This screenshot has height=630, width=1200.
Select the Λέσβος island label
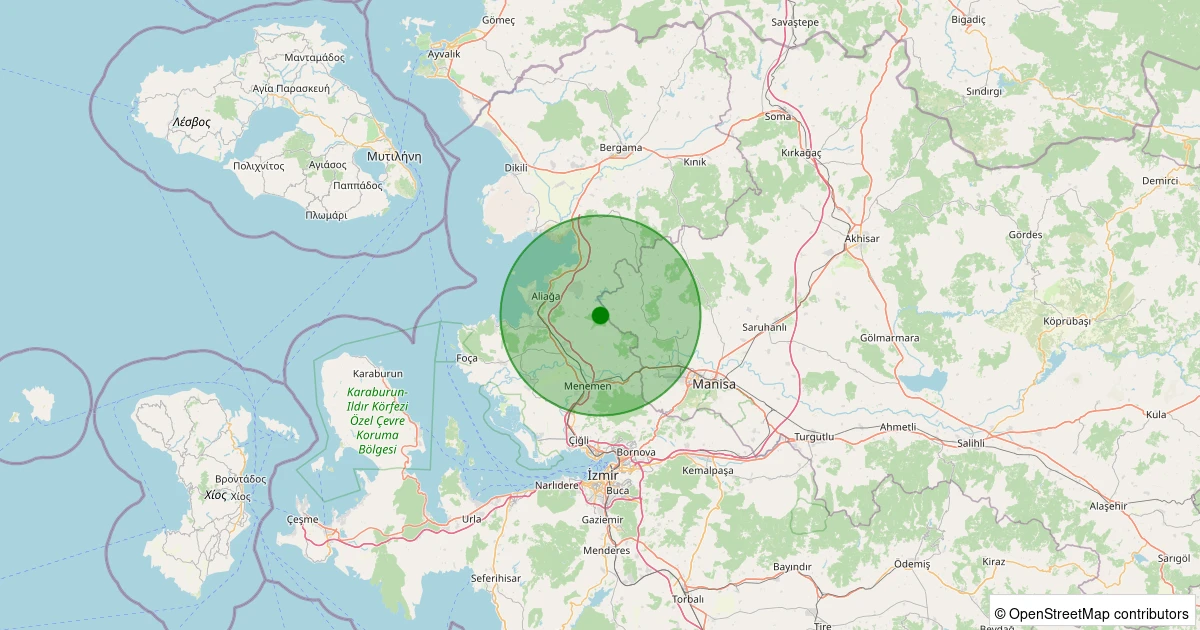coord(191,121)
